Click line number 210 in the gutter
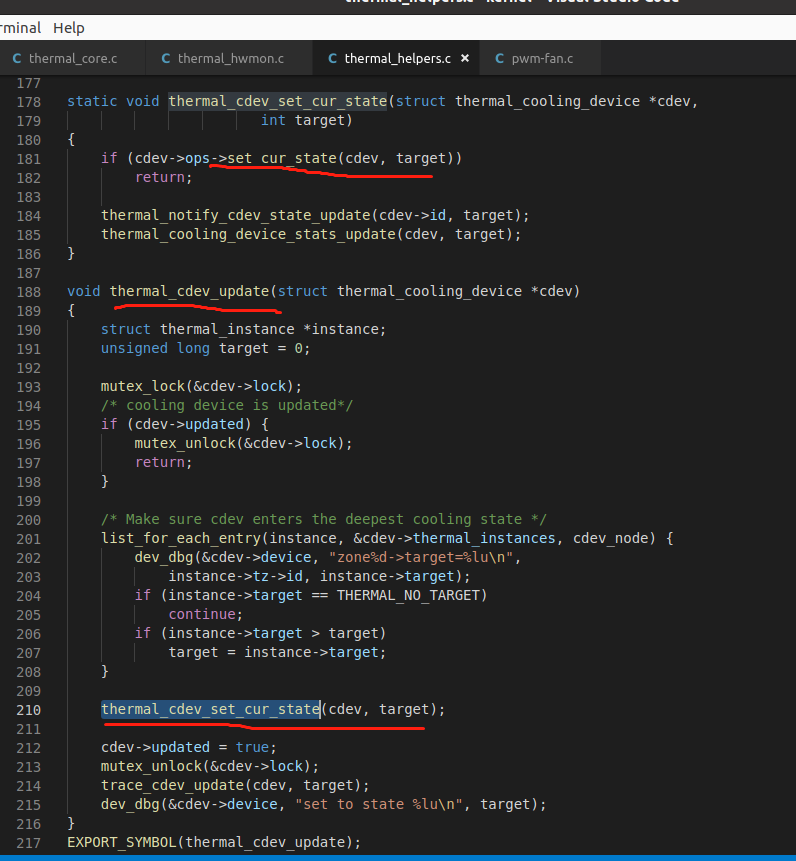The width and height of the screenshot is (796, 861). tap(29, 709)
